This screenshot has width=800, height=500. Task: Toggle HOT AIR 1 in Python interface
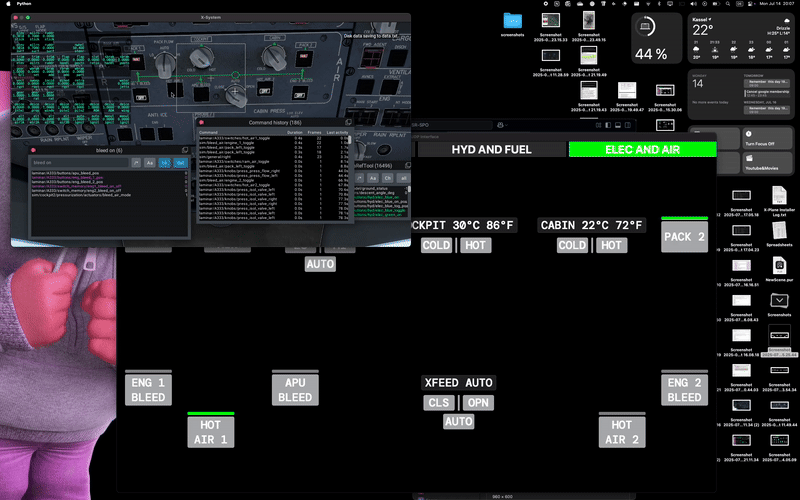(210, 432)
